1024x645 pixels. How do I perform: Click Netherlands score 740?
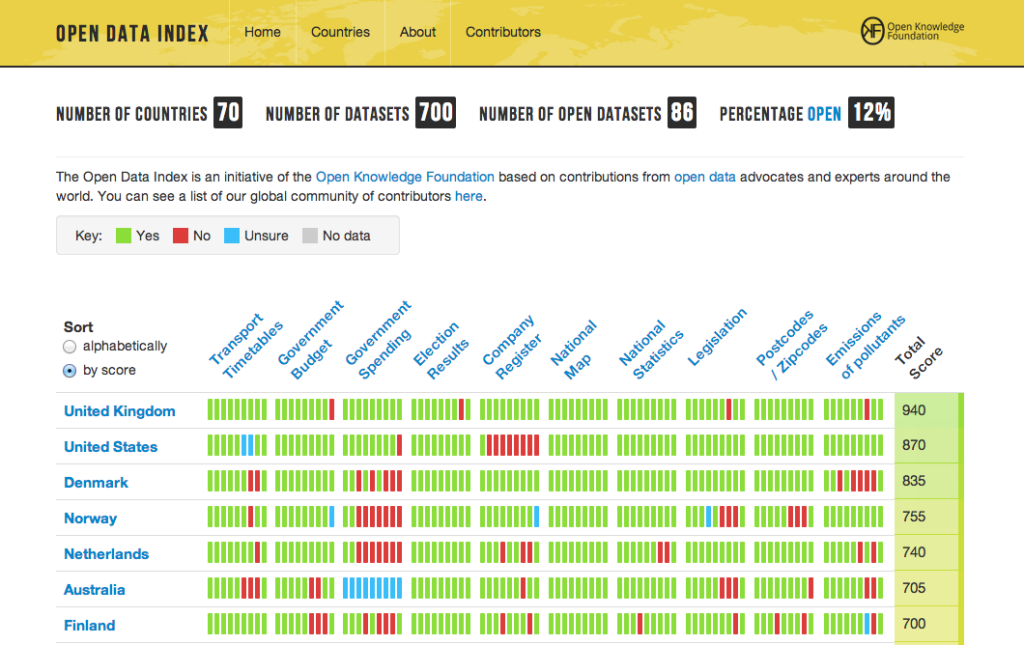point(914,552)
